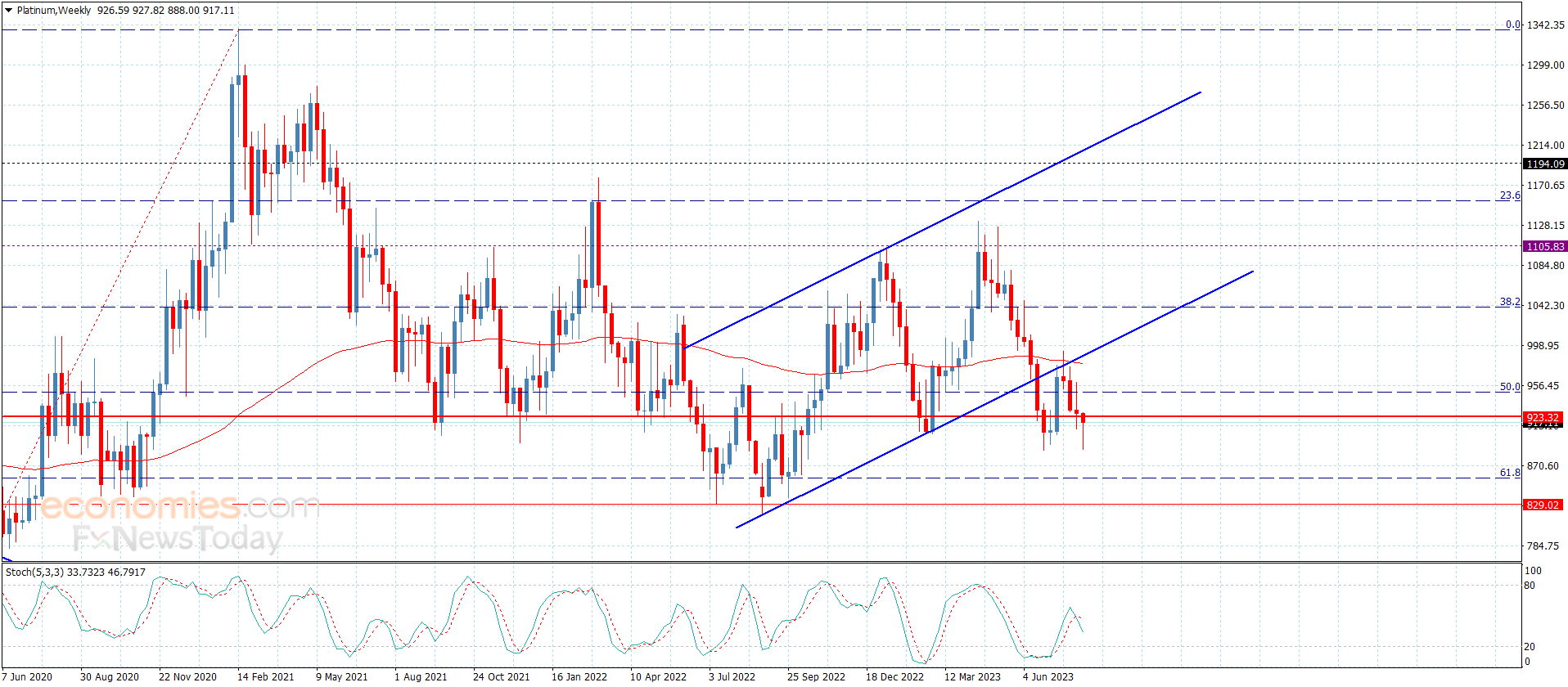Click the 1299.00 price scale value
The width and height of the screenshot is (1568, 687).
click(x=1545, y=65)
